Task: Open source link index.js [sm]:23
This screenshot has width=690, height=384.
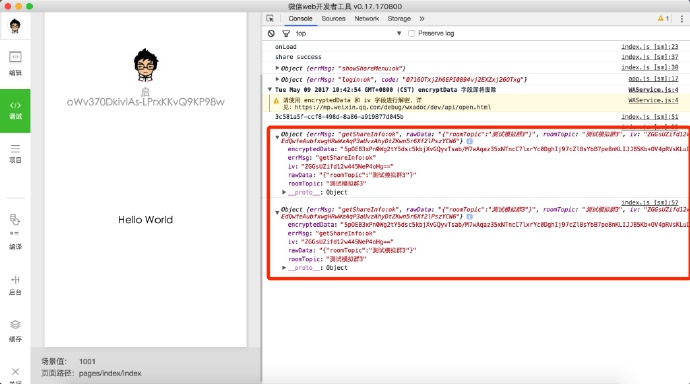Action: click(x=650, y=47)
